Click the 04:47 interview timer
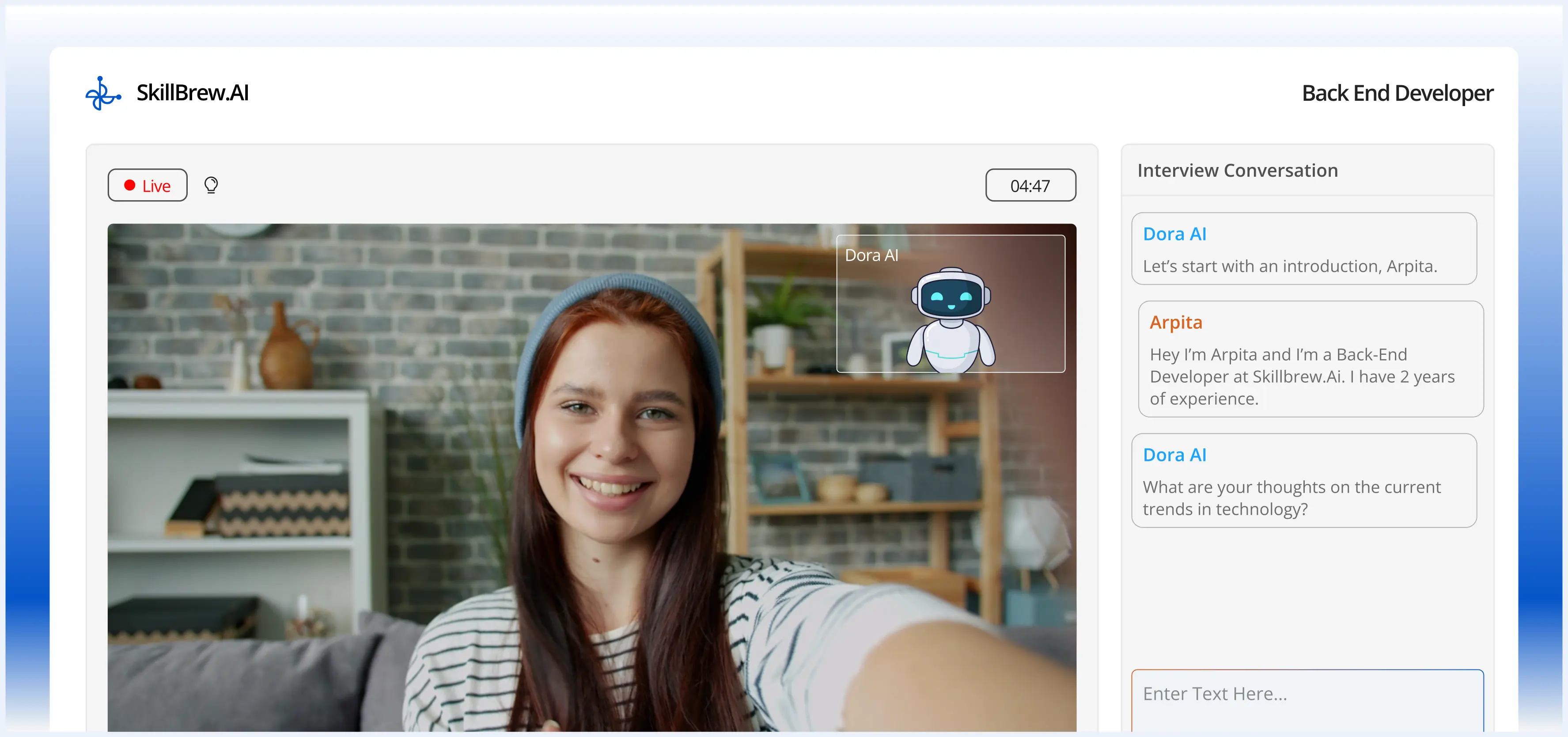Screen dimensions: 1568x737 pyautogui.click(x=1030, y=185)
